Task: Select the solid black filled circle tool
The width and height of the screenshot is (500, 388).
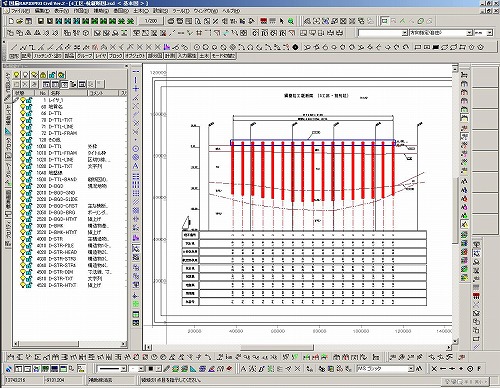Action: [x=295, y=47]
